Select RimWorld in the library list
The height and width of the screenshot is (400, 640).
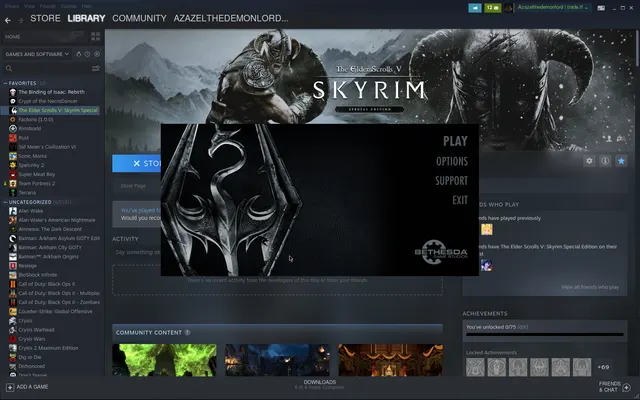[x=29, y=129]
